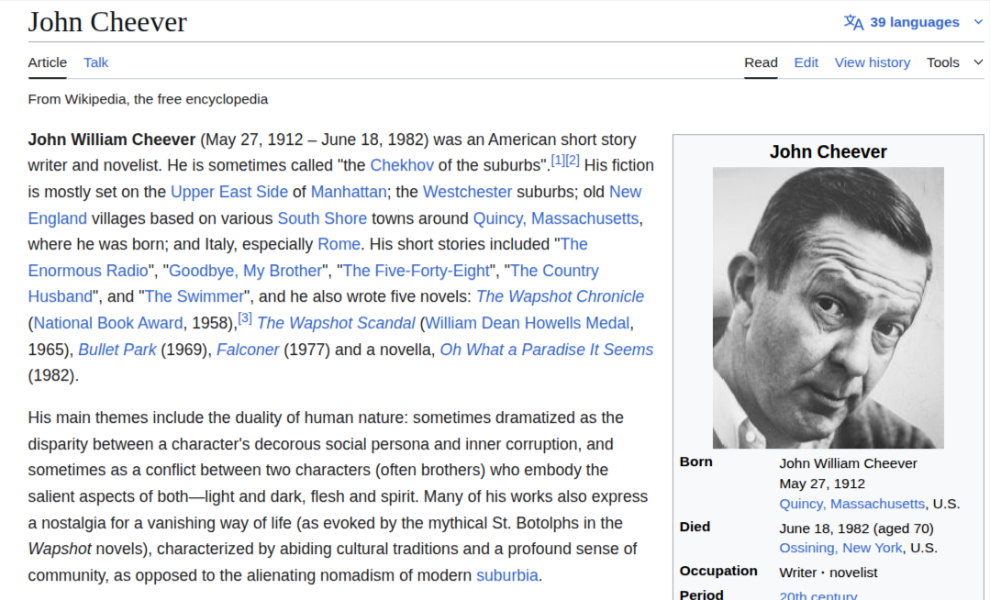
Task: Open the 39 languages dropdown
Action: [914, 22]
